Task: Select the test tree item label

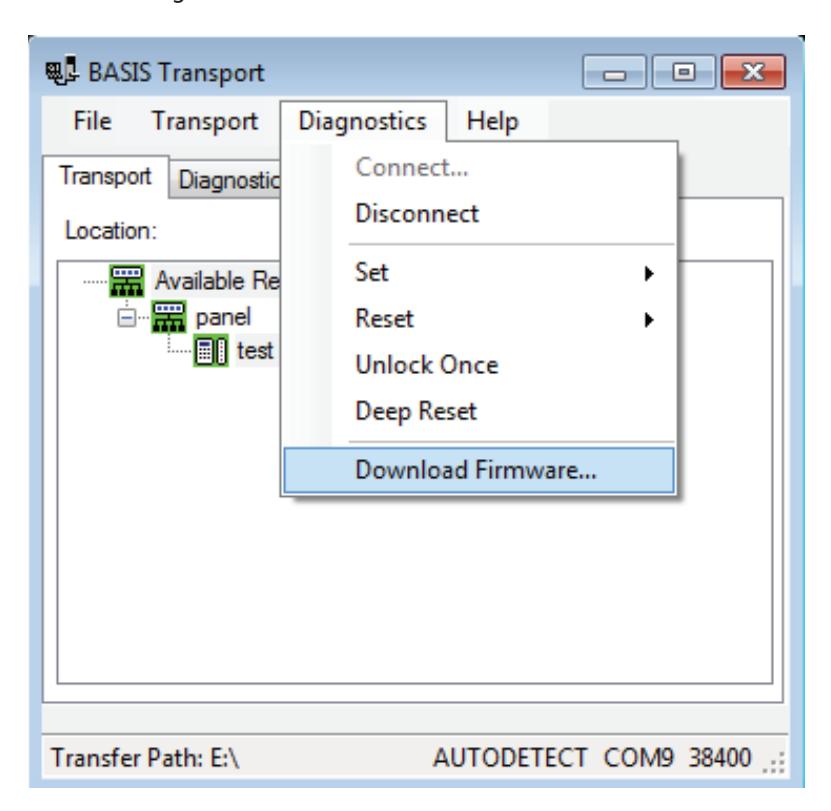Action: click(x=255, y=350)
